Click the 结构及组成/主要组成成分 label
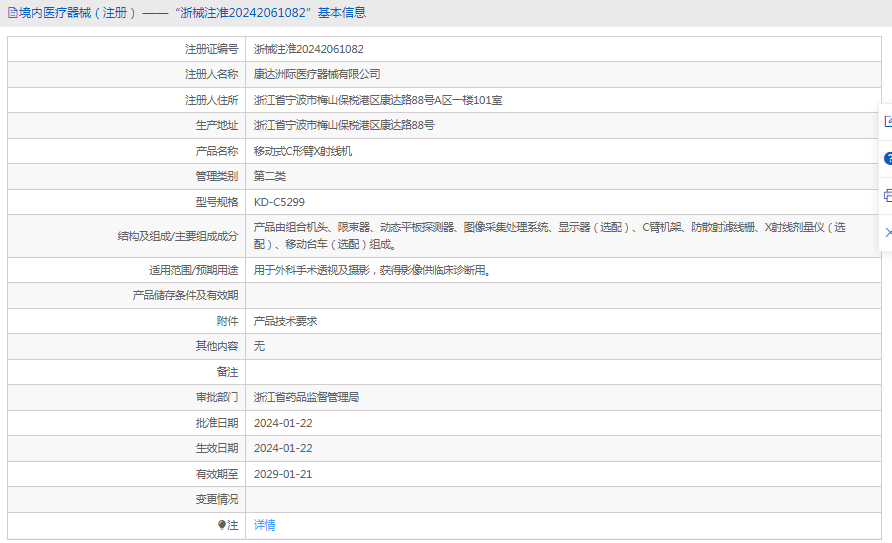The height and width of the screenshot is (543, 892). [178, 236]
